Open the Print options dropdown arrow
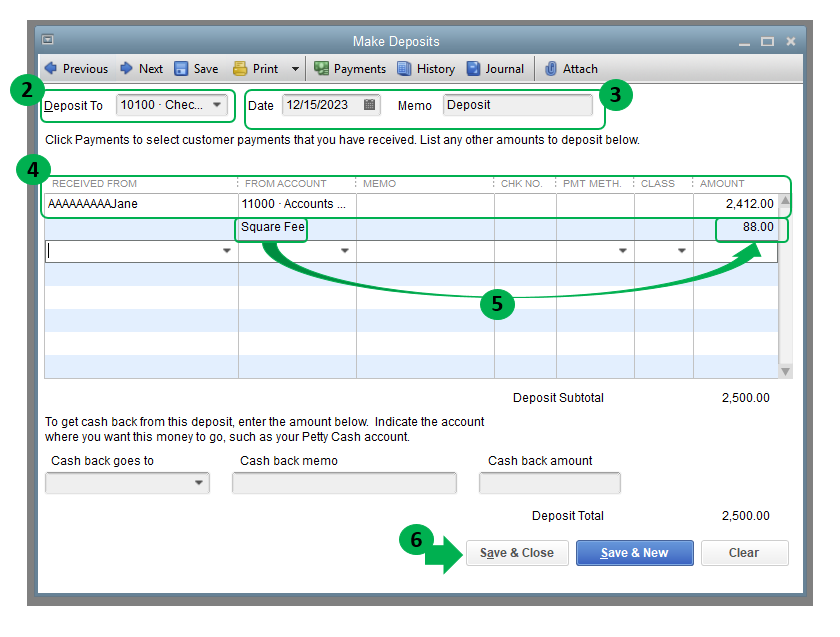 click(295, 69)
